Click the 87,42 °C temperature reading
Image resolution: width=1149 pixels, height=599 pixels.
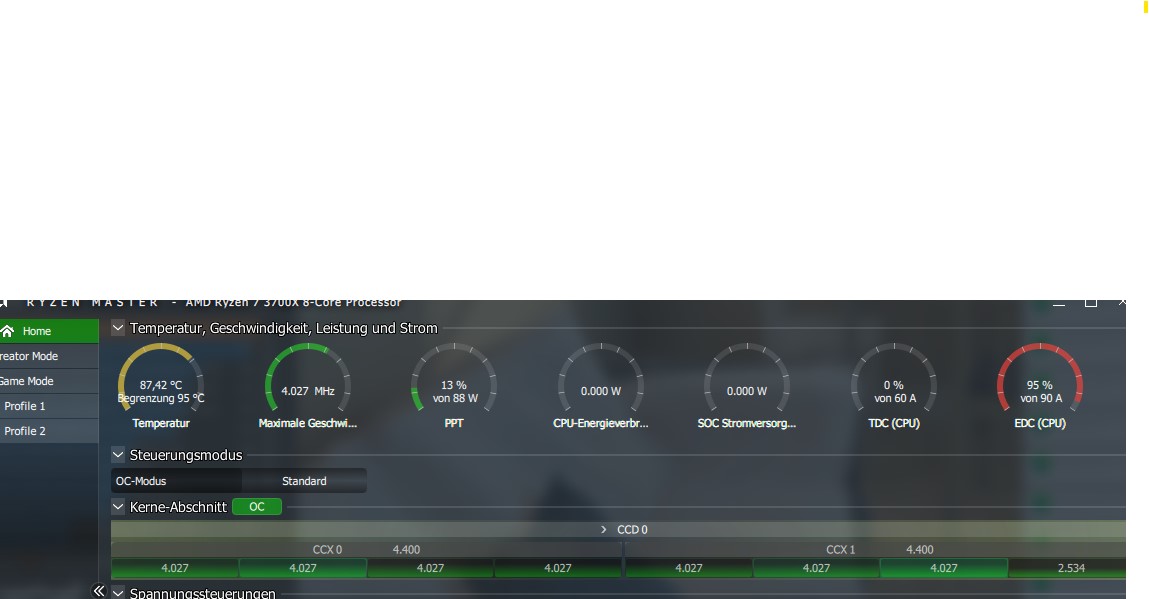(x=161, y=385)
